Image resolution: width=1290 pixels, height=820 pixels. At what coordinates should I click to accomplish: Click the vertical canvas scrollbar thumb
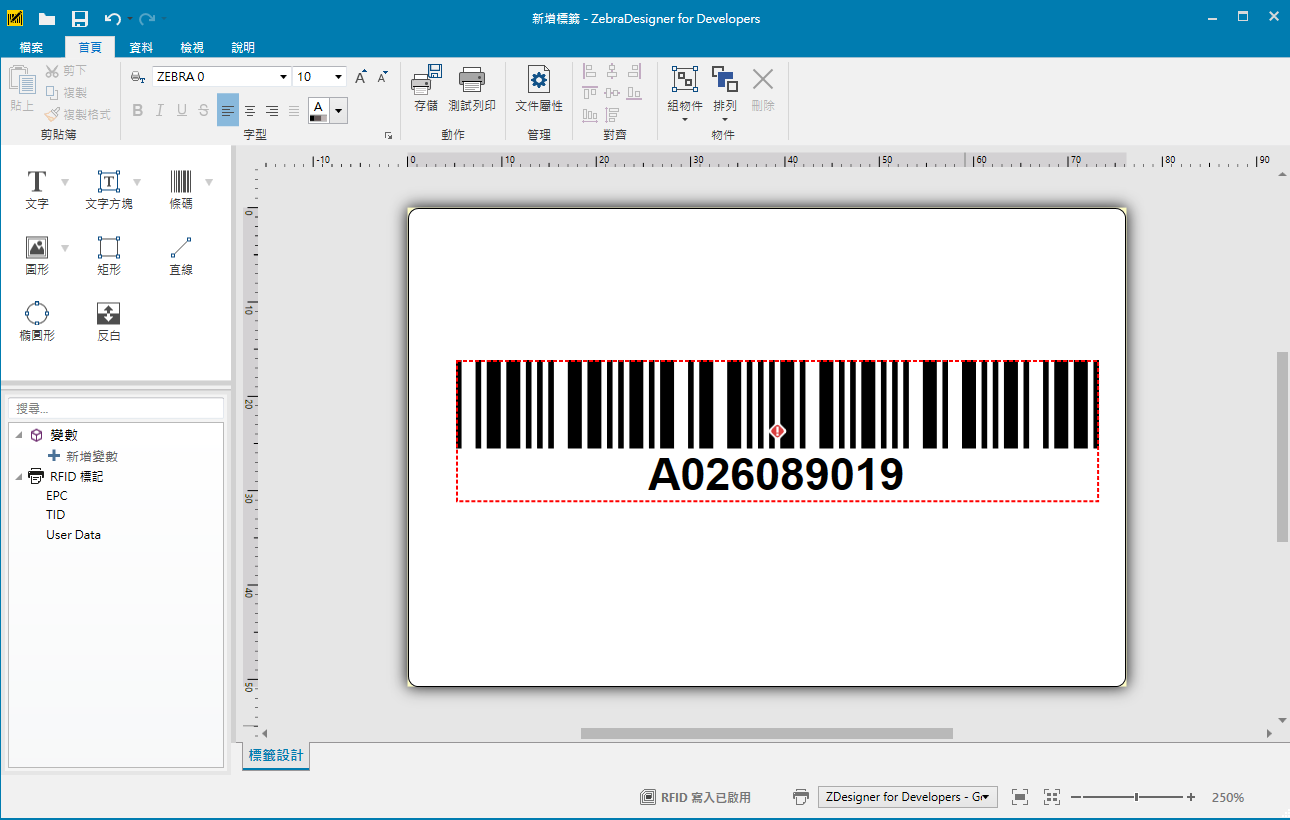coord(1282,447)
